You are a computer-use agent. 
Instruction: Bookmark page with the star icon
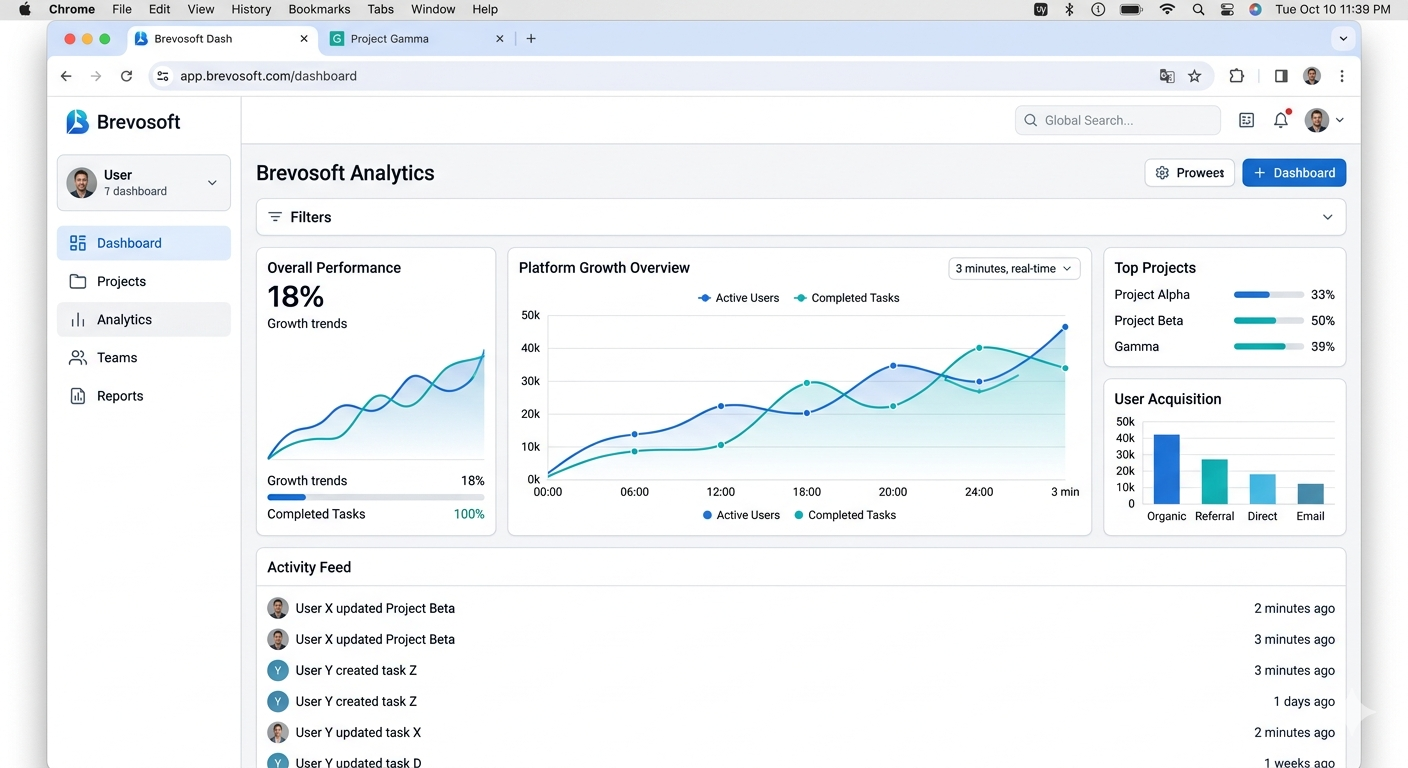(1194, 76)
